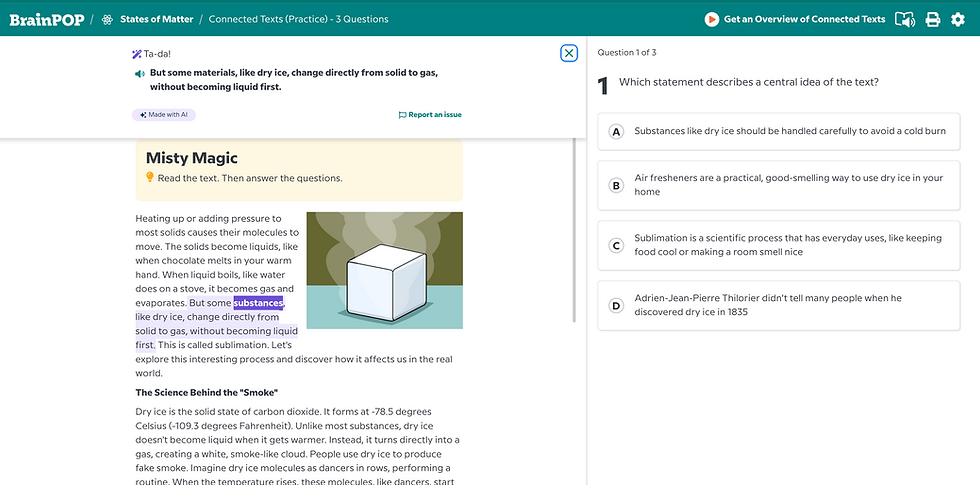The width and height of the screenshot is (980, 485).
Task: Select answer D about Thilorier
Action: tap(778, 305)
